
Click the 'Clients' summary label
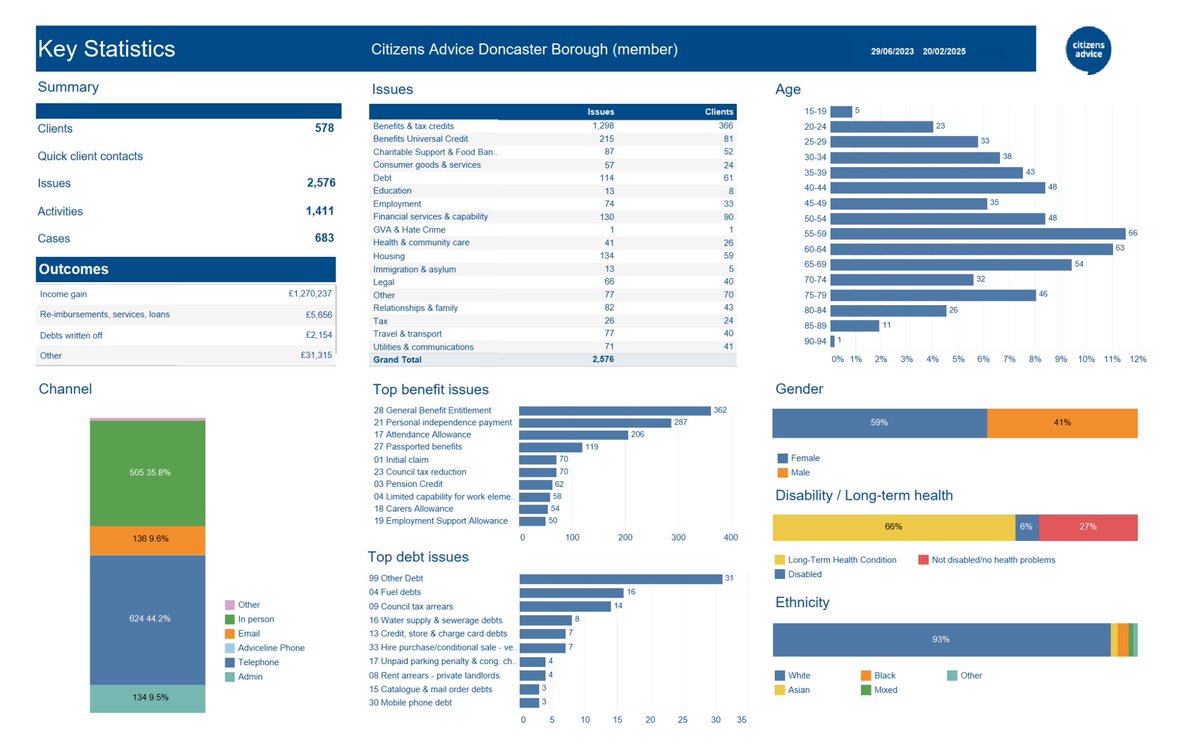coord(55,129)
